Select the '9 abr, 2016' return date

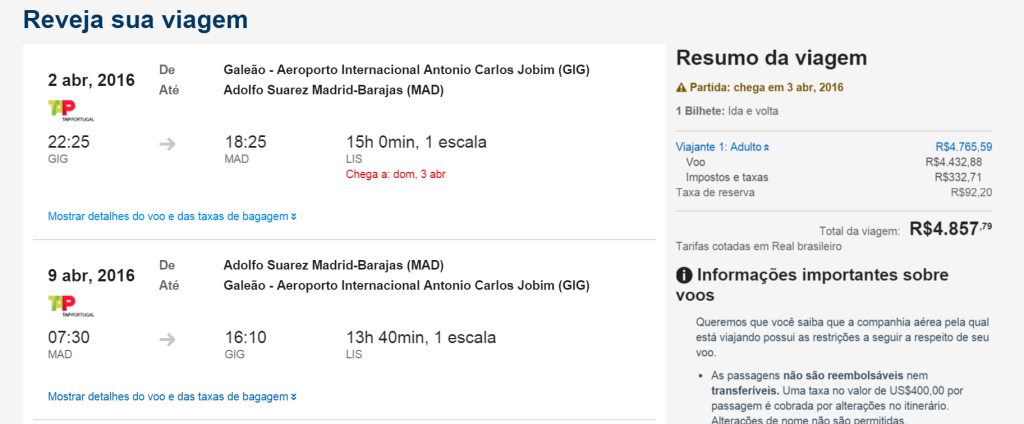click(x=91, y=275)
